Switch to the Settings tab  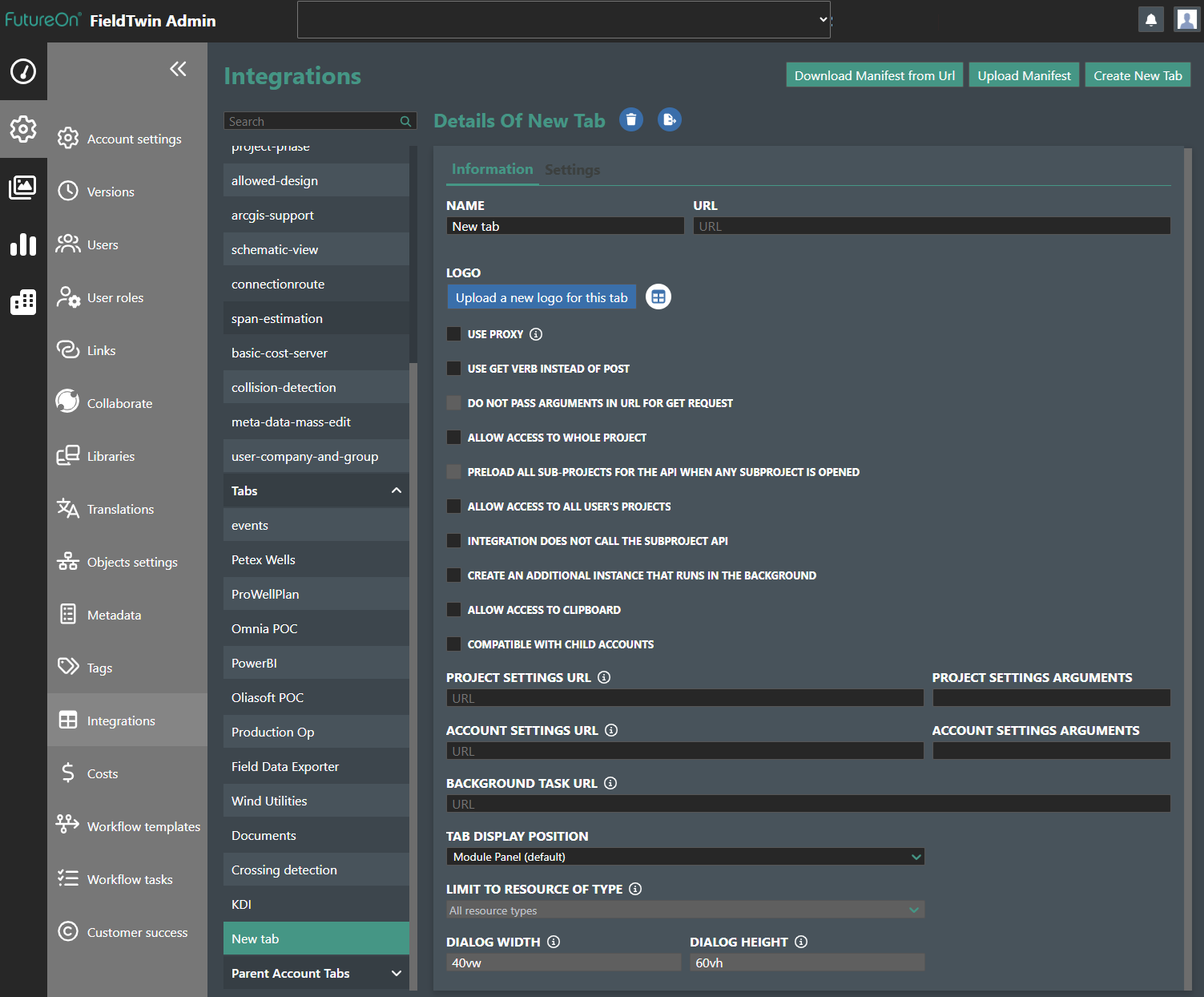coord(572,170)
